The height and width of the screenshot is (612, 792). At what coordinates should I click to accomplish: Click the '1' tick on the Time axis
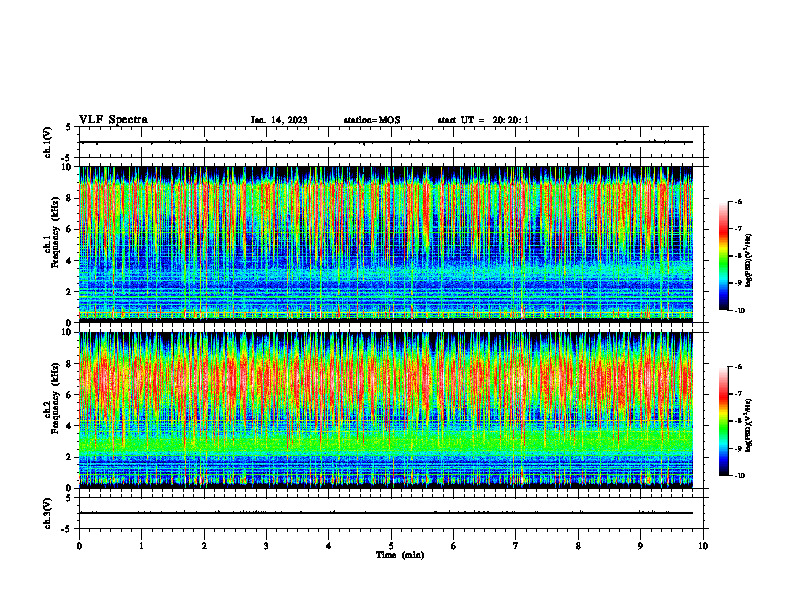pos(141,546)
